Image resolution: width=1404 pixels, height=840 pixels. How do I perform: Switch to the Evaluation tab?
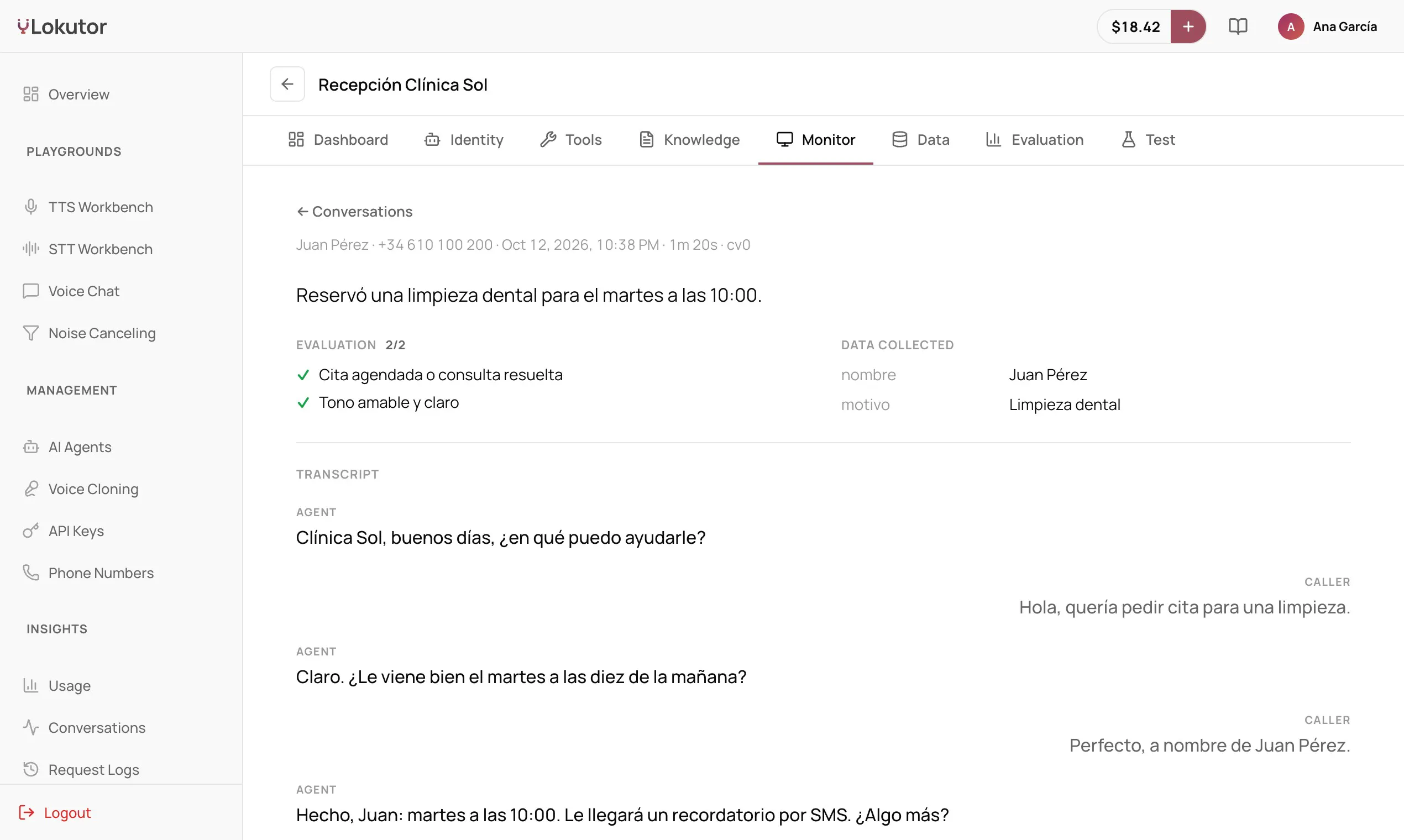[x=1035, y=140]
